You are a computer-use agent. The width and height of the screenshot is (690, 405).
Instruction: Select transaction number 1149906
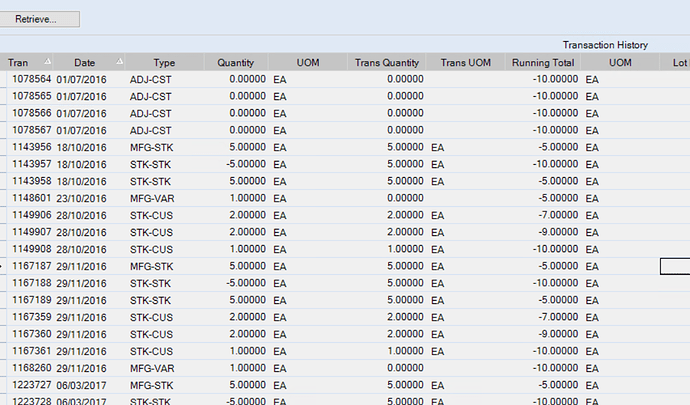click(x=32, y=215)
